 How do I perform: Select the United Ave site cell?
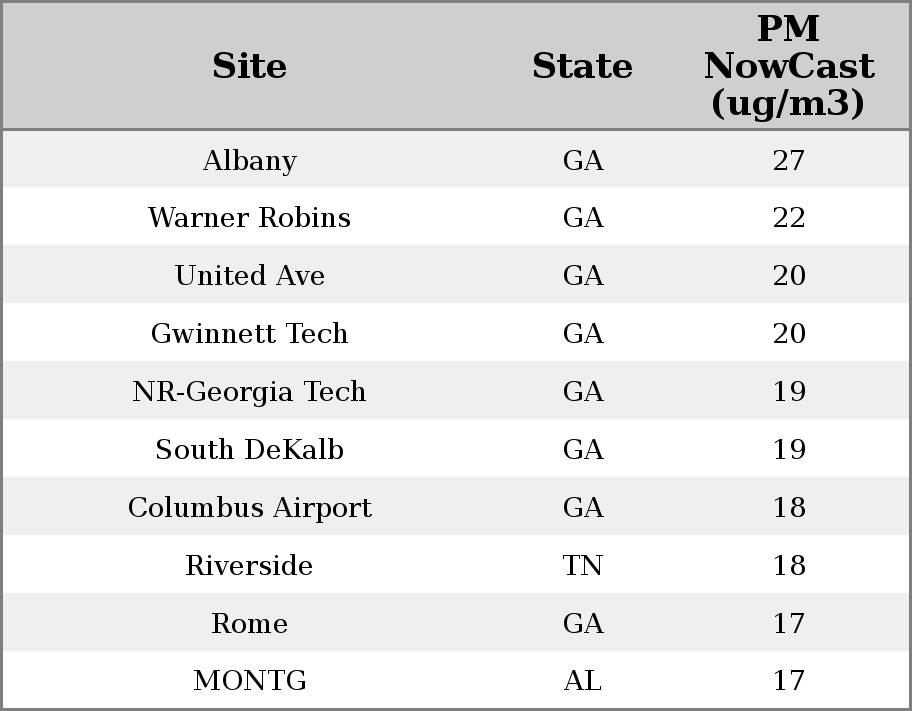click(x=249, y=276)
